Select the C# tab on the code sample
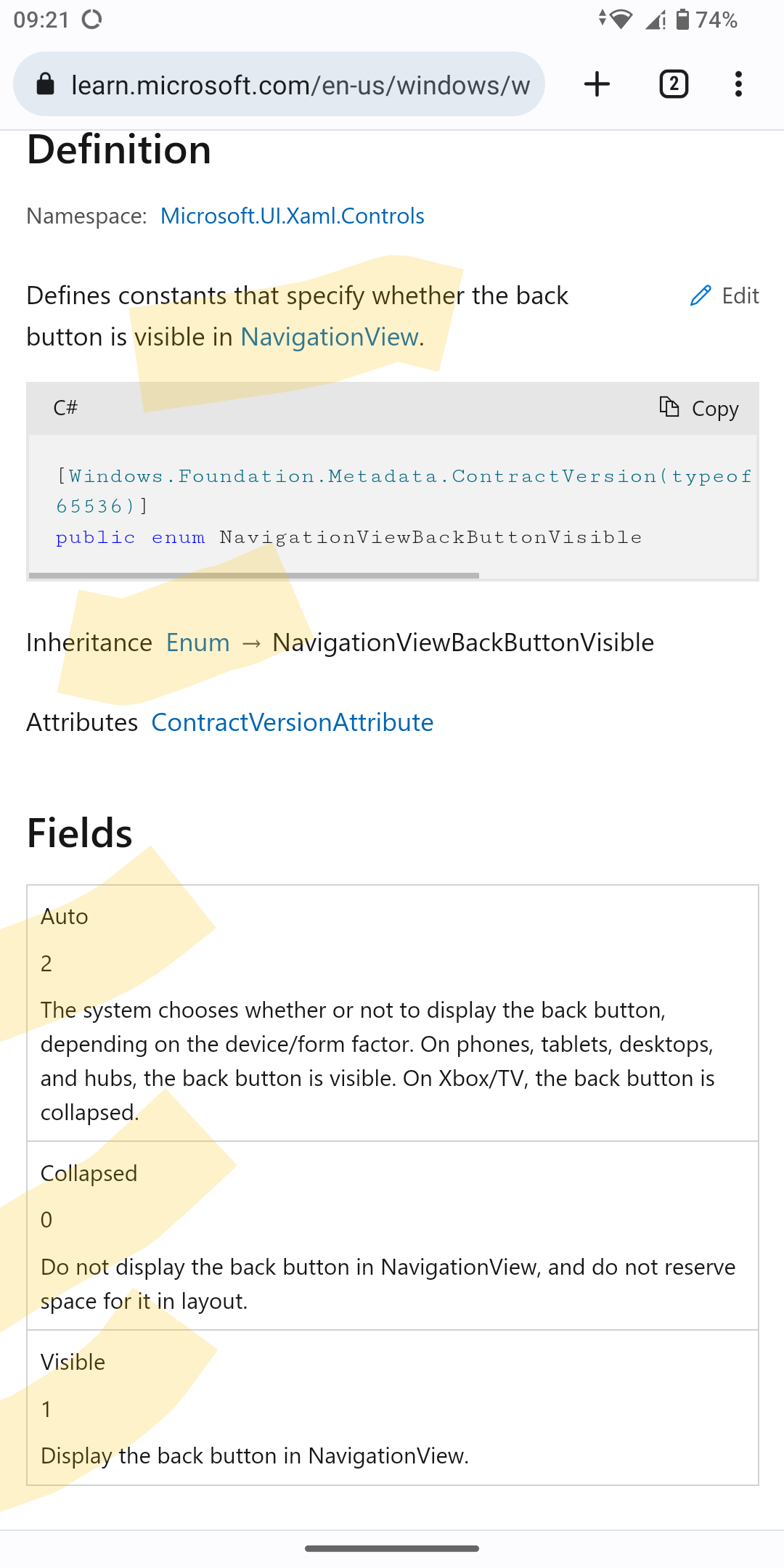 [x=64, y=408]
